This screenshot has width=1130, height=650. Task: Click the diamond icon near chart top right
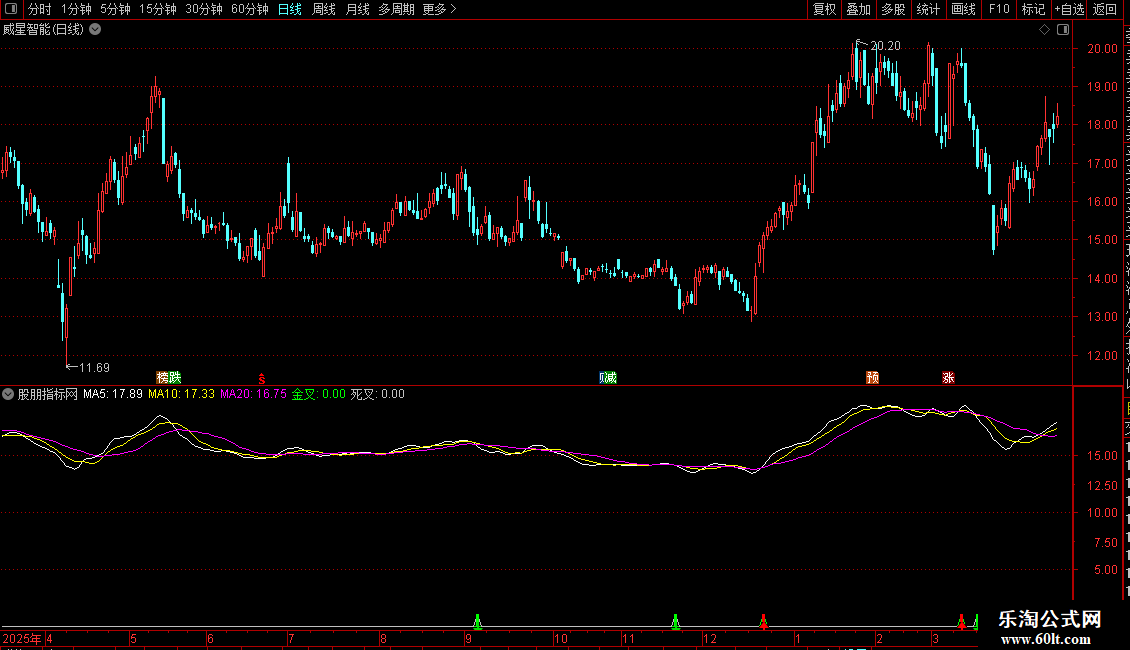[1044, 30]
